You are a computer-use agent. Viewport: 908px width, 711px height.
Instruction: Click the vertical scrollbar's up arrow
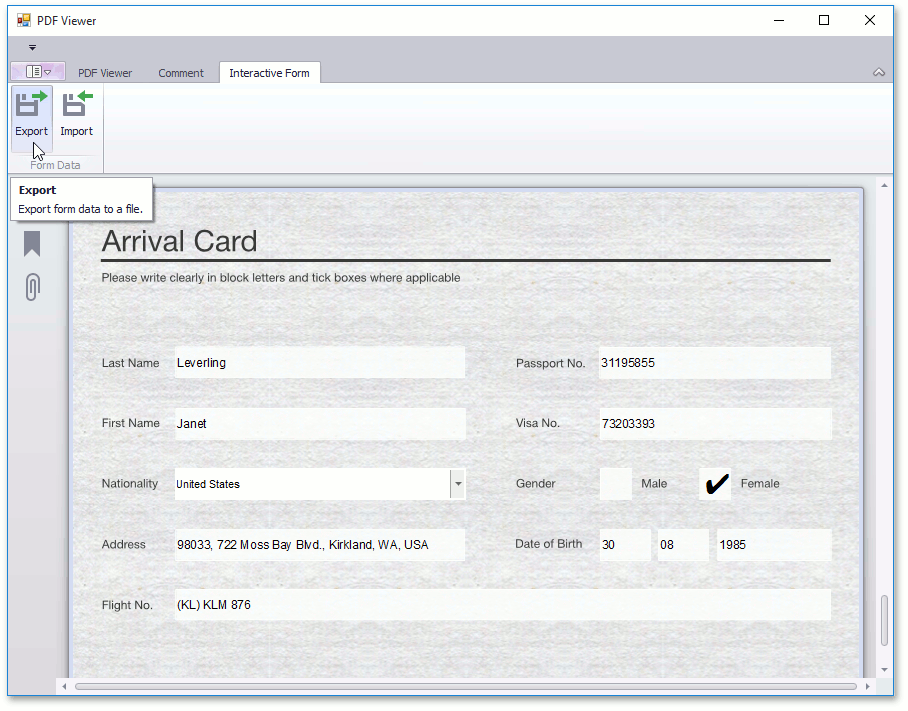pyautogui.click(x=884, y=186)
